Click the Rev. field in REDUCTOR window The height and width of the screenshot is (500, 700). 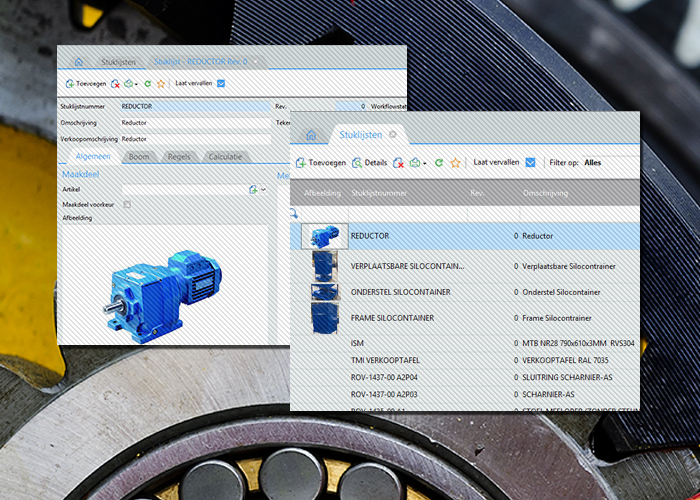coord(350,106)
